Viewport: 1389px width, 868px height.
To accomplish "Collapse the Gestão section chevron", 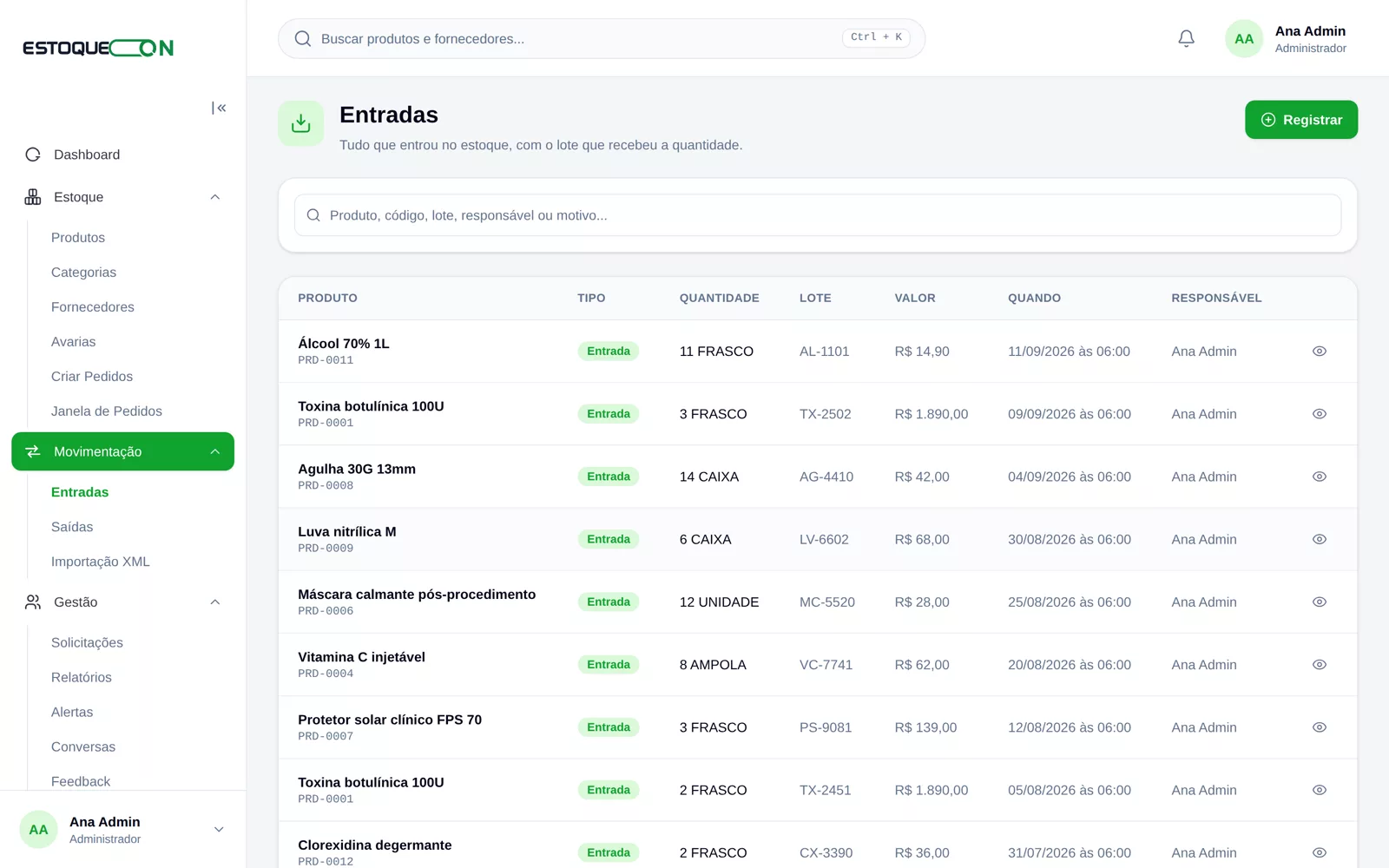I will (215, 602).
